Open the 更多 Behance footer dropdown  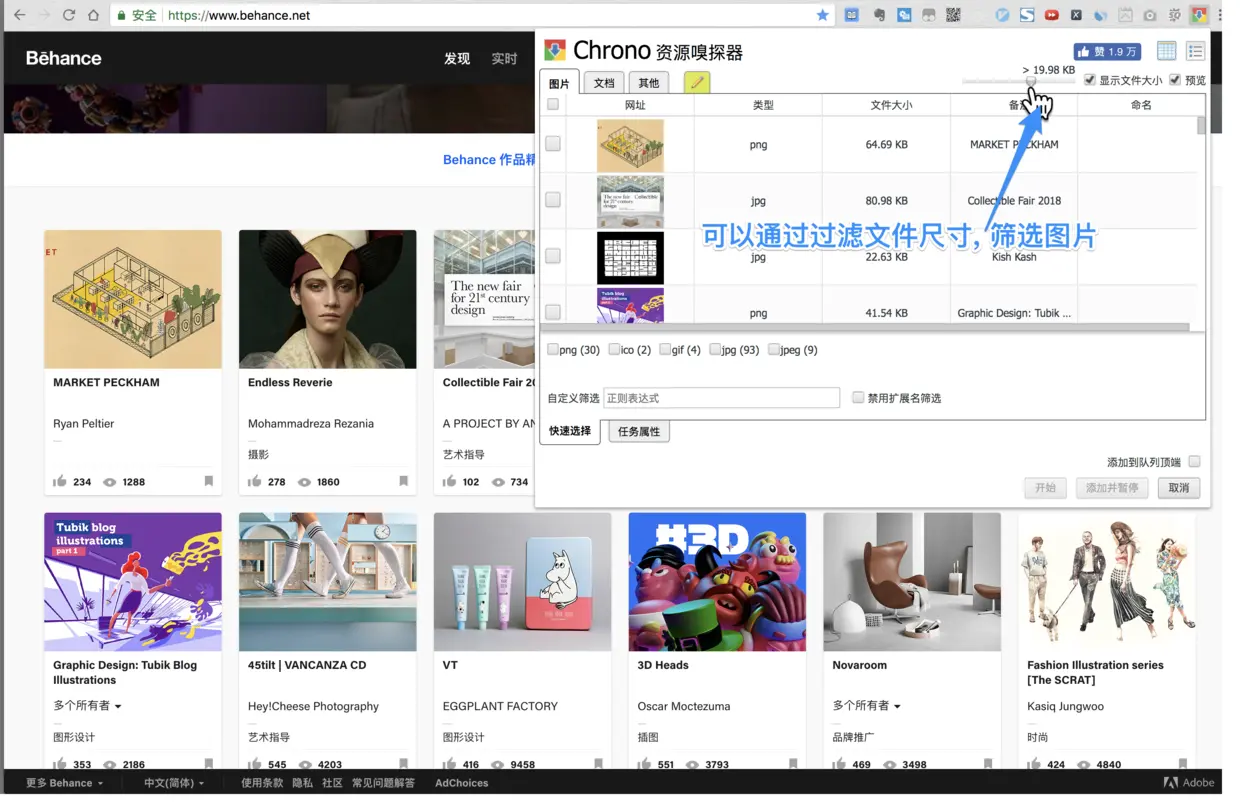pos(64,782)
